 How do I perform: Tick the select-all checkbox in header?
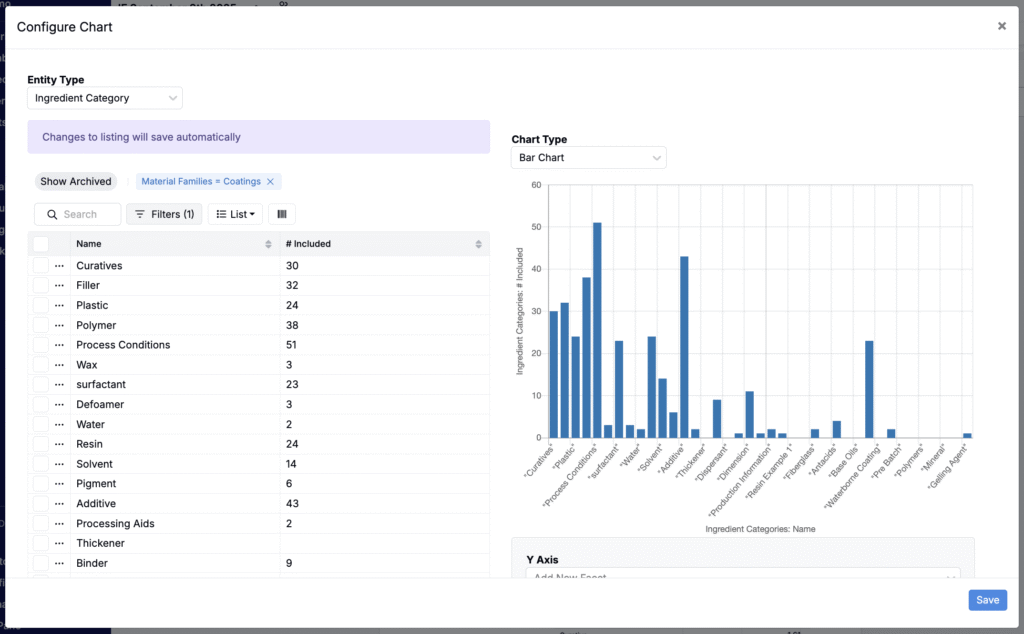click(41, 244)
